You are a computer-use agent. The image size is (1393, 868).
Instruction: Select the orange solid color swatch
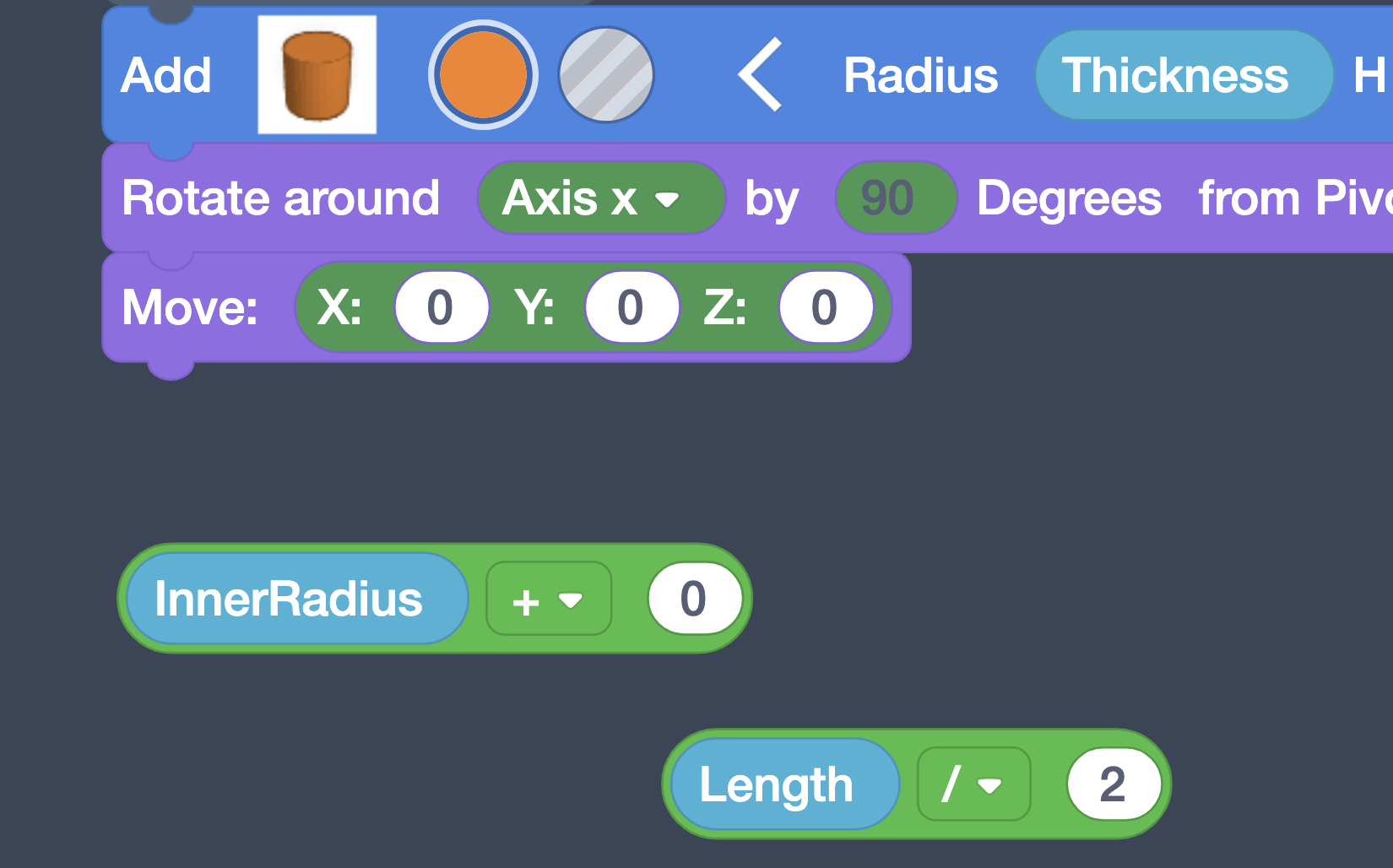483,75
